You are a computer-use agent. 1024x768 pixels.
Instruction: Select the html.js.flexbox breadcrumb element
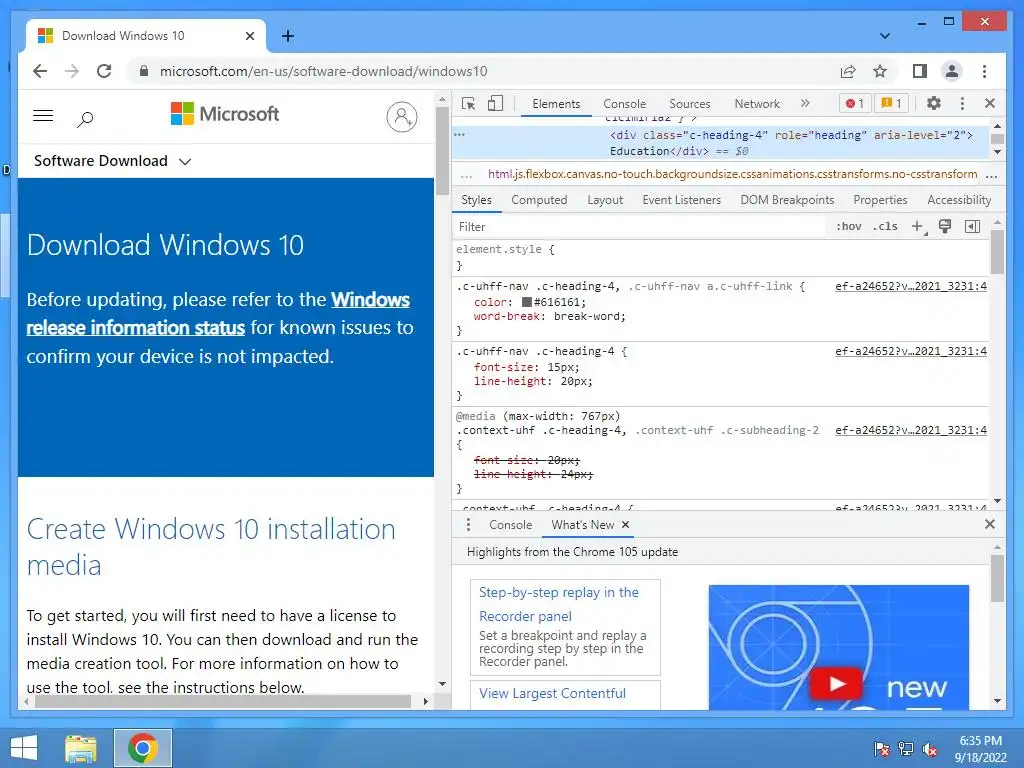(732, 174)
